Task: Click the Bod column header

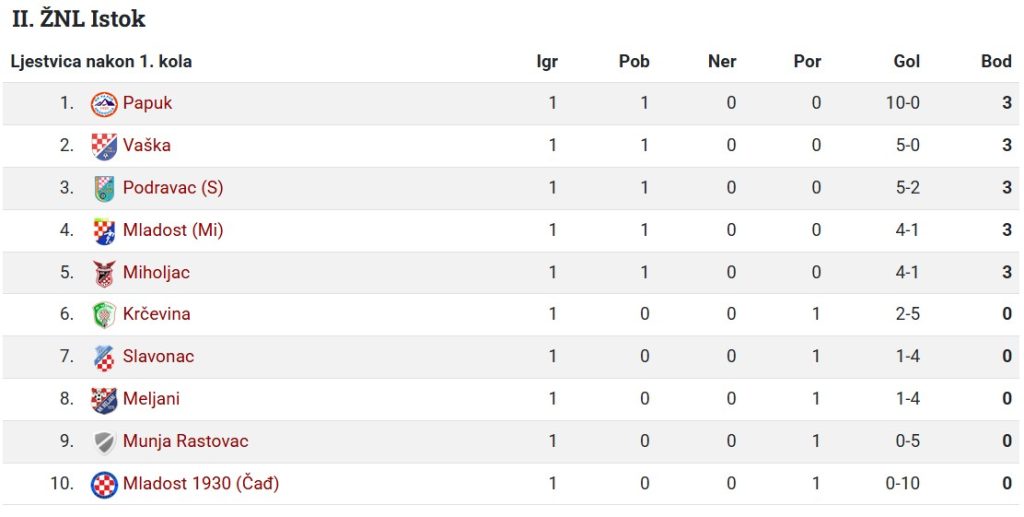Action: (997, 61)
